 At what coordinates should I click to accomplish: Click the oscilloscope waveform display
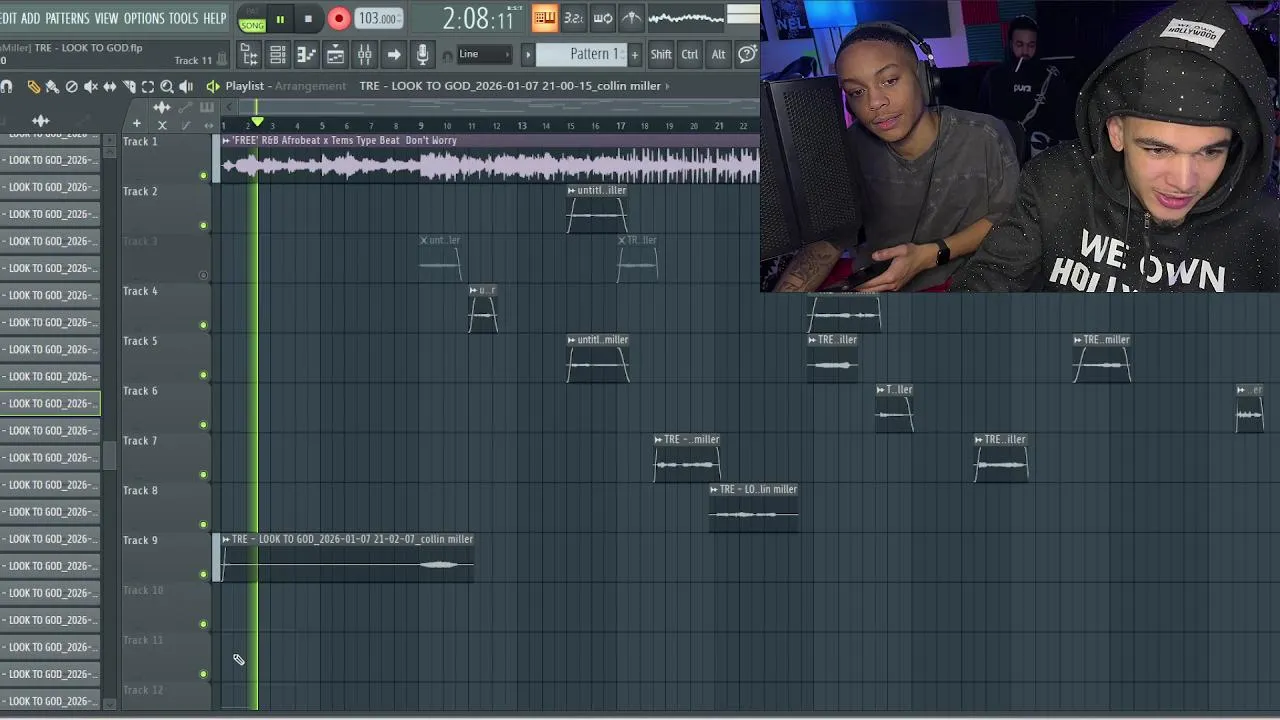click(686, 17)
